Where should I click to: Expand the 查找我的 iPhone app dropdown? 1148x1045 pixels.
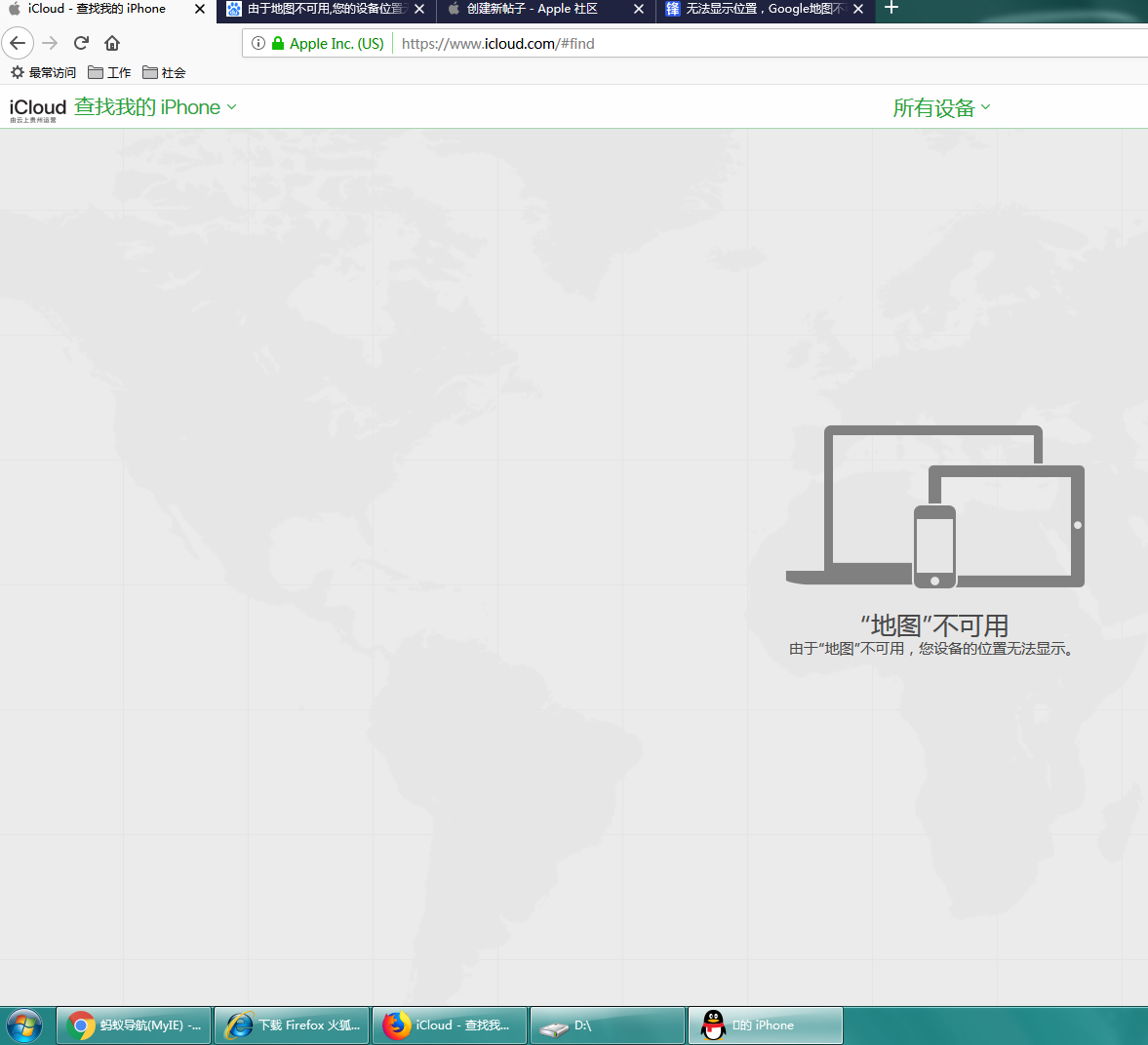point(156,107)
